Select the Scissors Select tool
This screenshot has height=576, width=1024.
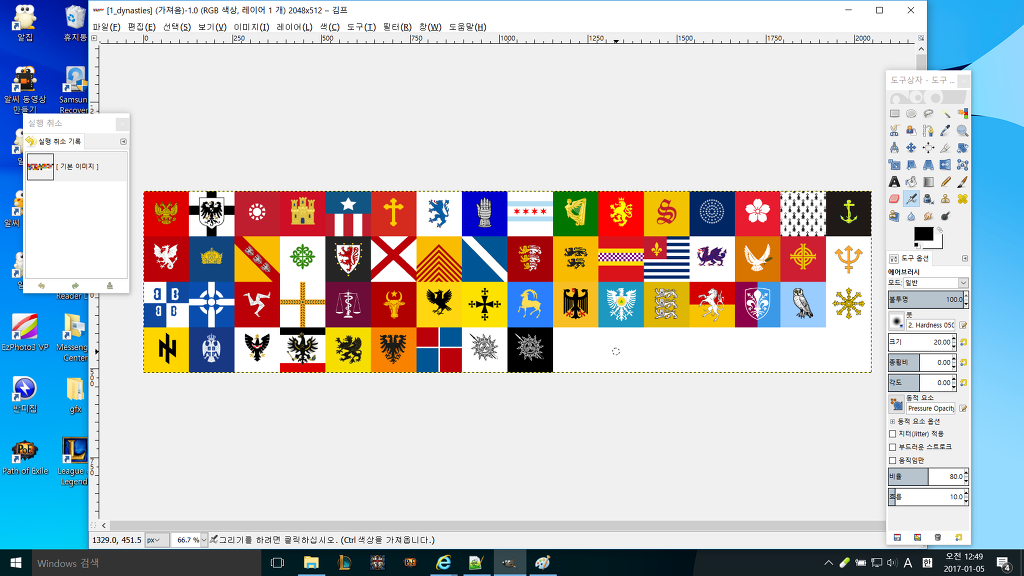895,131
